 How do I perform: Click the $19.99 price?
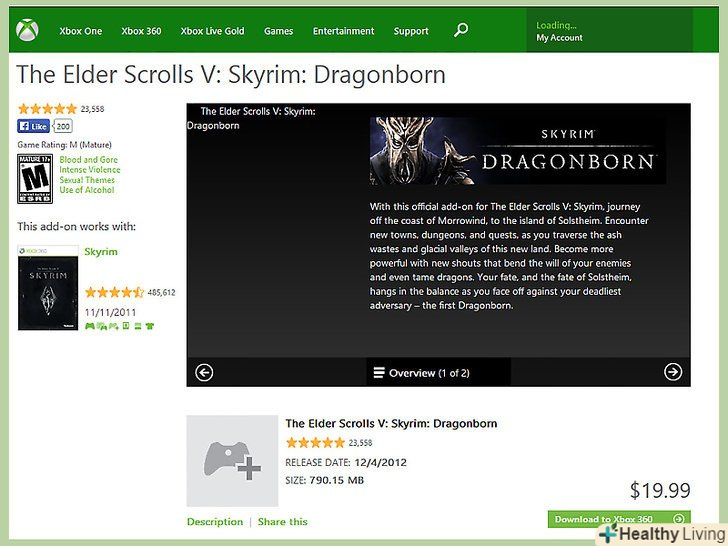[x=660, y=490]
